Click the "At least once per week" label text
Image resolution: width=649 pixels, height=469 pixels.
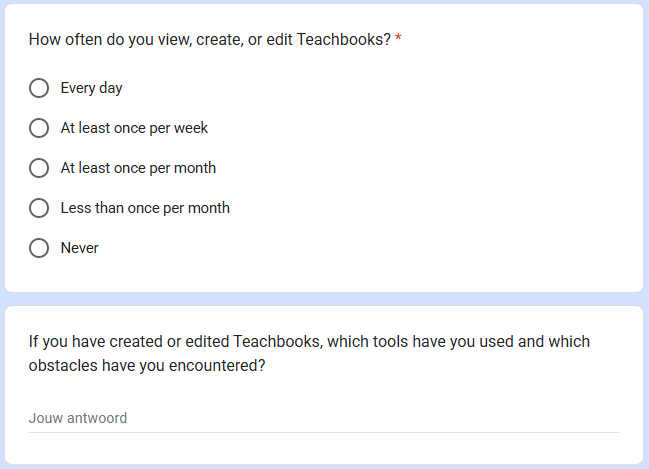click(x=134, y=128)
